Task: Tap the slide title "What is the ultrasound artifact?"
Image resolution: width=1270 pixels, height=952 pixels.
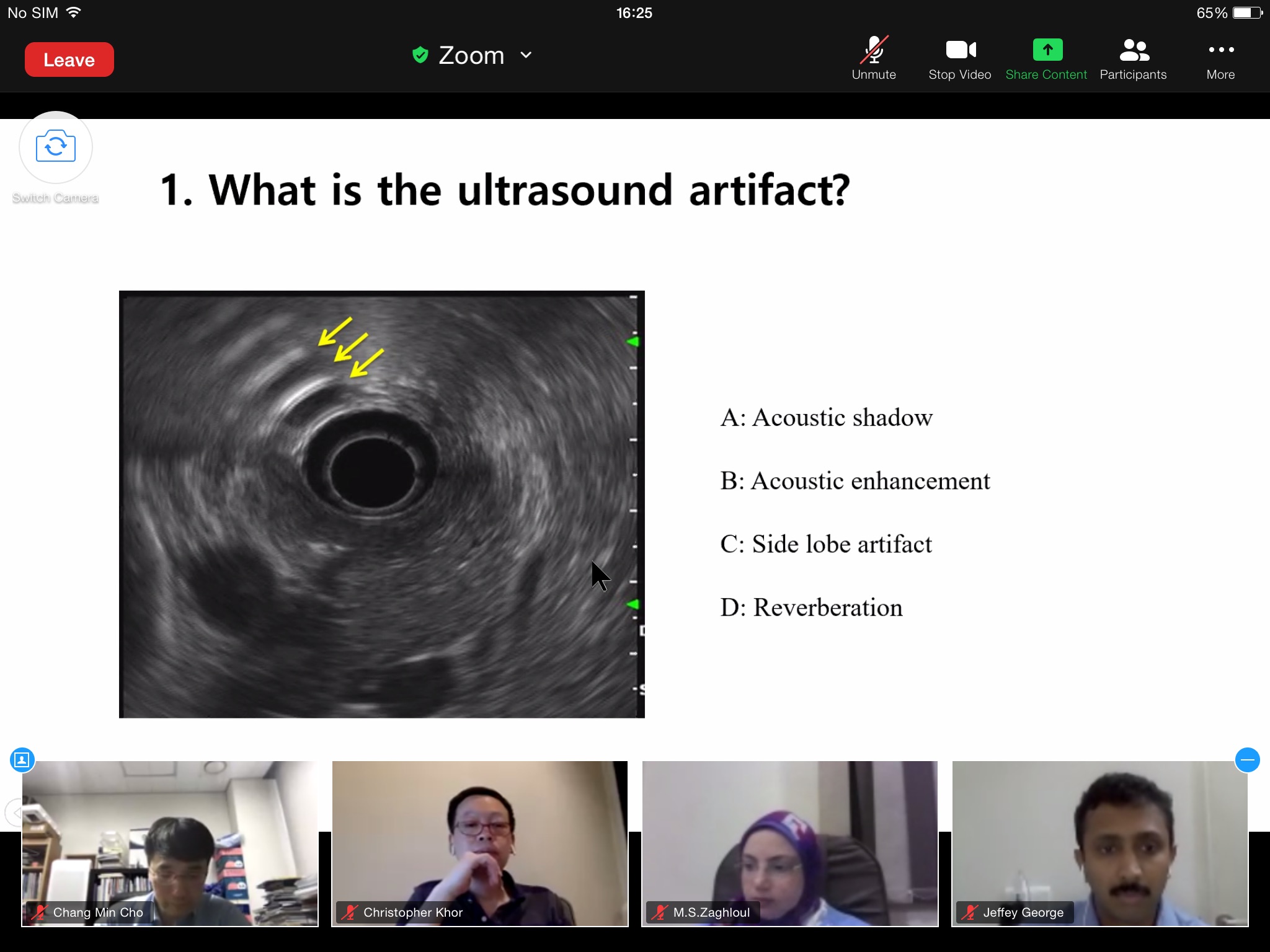Action: click(505, 190)
